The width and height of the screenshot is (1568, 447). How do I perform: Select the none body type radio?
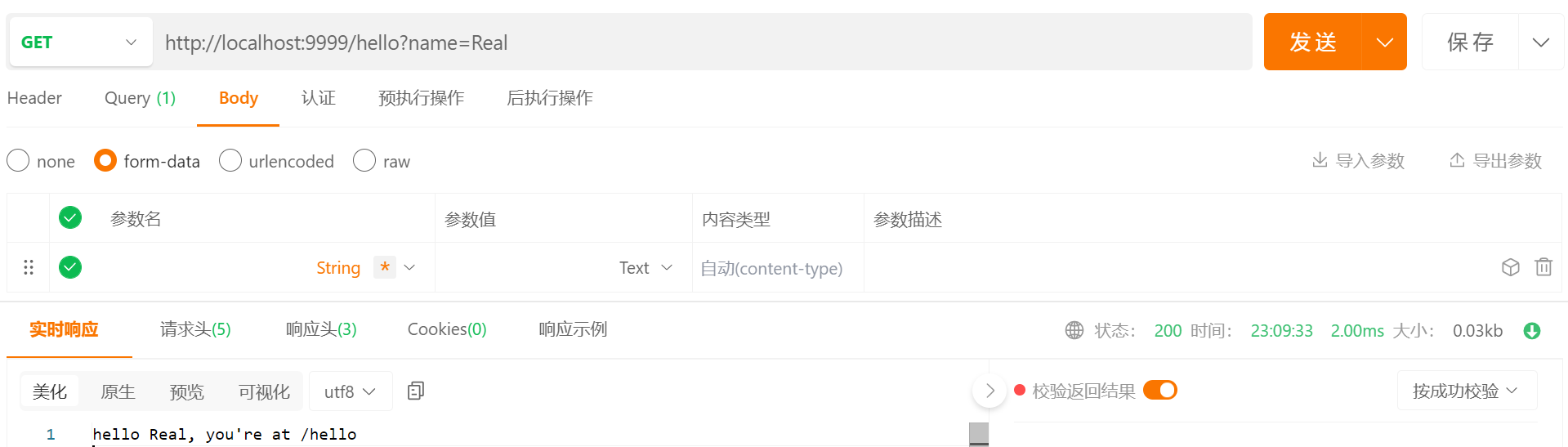[18, 161]
